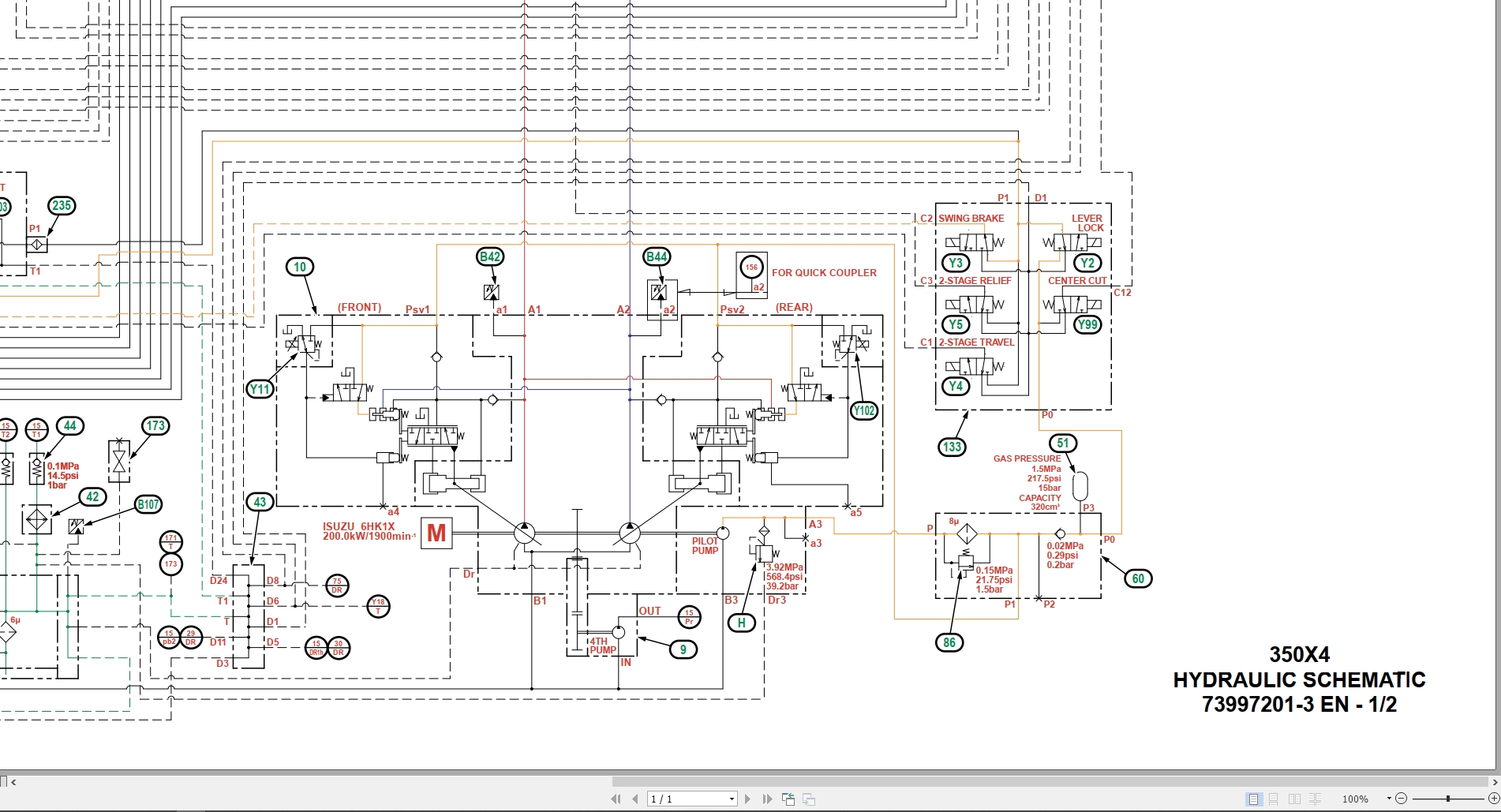Go to the first page
Screen dimensions: 1501x812
point(617,799)
